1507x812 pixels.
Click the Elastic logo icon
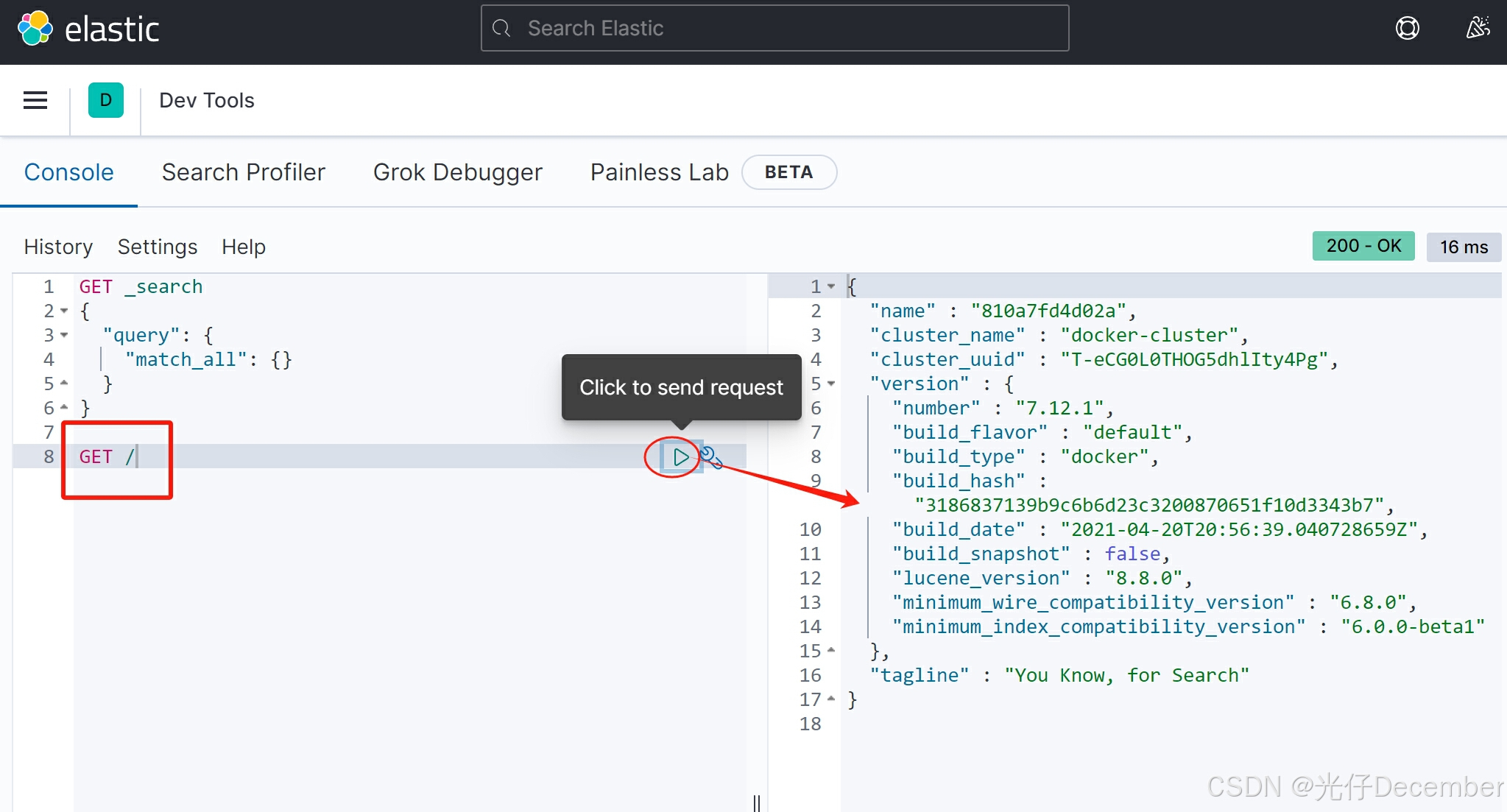(x=35, y=29)
